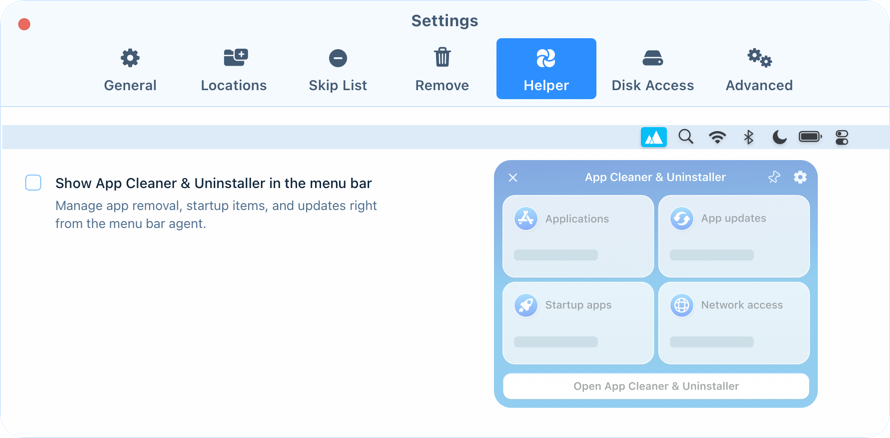
Task: Switch to the Locations tab
Action: click(234, 69)
